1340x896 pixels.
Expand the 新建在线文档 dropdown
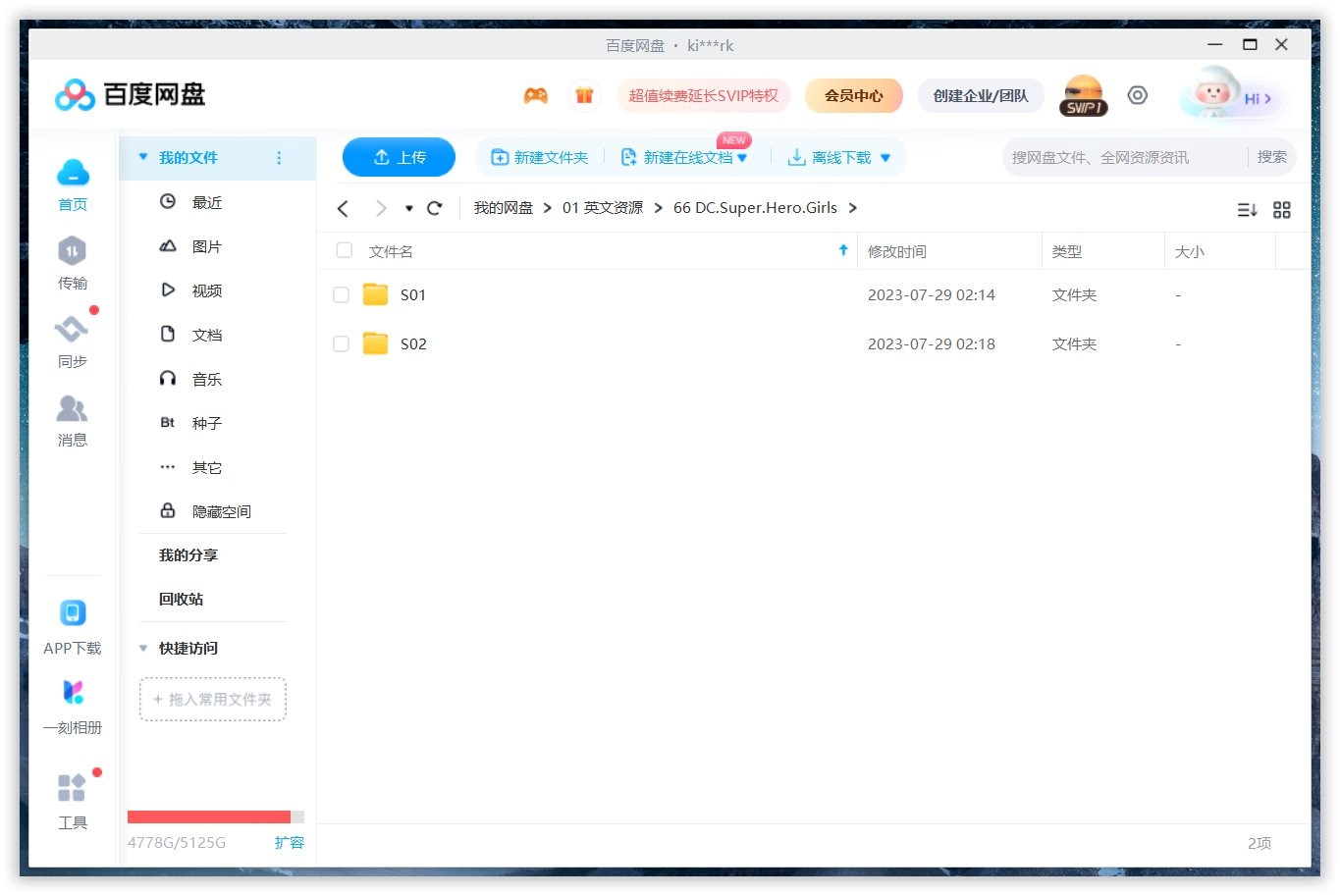tap(742, 157)
